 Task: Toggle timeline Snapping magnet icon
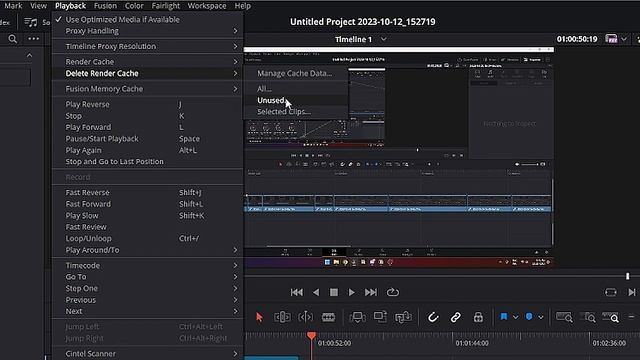click(433, 317)
